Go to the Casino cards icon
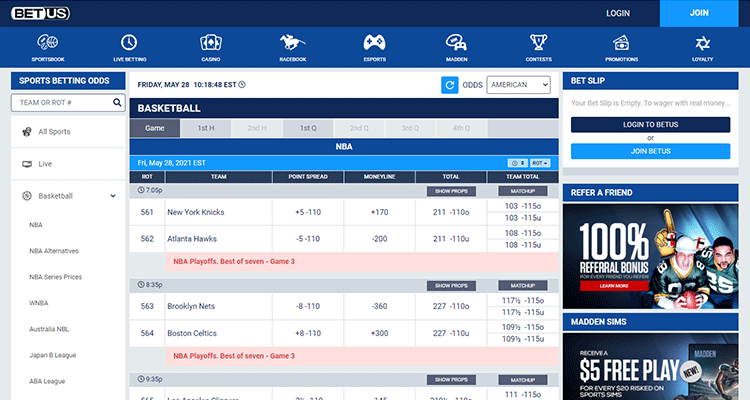This screenshot has height=400, width=750. point(211,43)
